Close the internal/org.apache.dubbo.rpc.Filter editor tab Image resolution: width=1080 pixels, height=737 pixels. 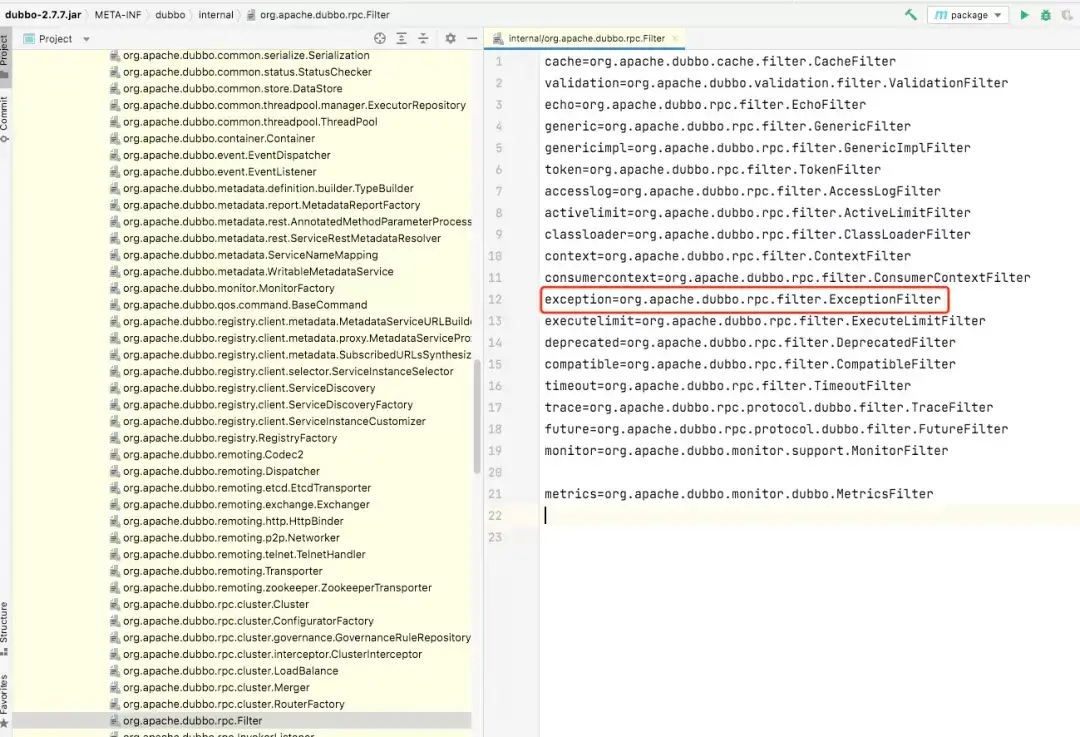pos(675,39)
